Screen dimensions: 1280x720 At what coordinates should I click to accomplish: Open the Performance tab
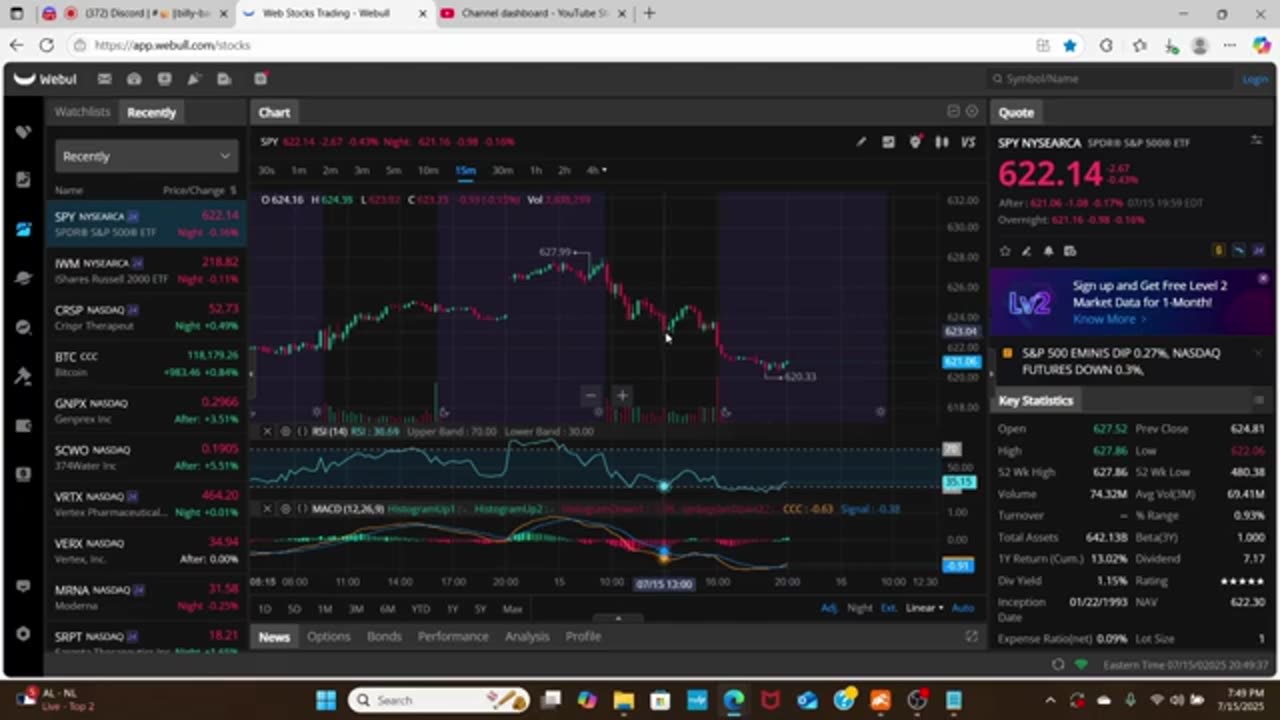pos(453,636)
